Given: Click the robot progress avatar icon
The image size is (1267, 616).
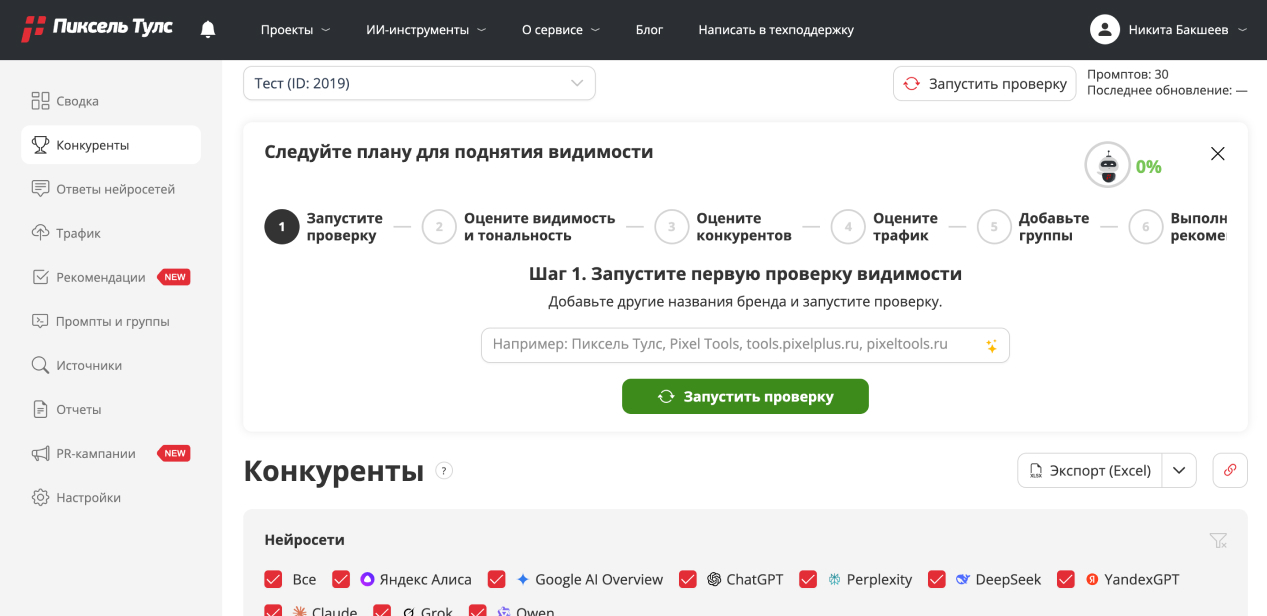Looking at the screenshot, I should tap(1108, 165).
